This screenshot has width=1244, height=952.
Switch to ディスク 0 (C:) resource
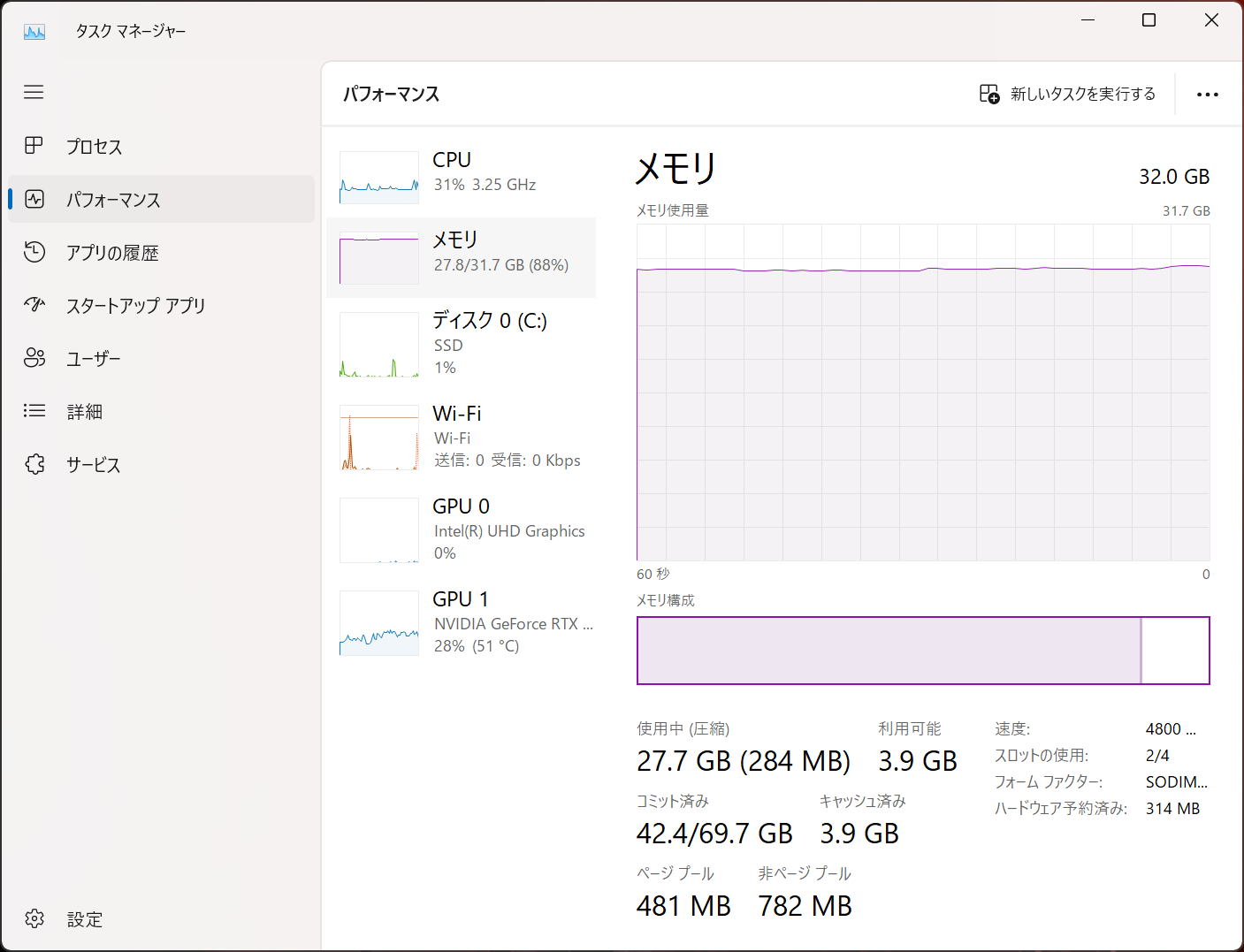[461, 344]
